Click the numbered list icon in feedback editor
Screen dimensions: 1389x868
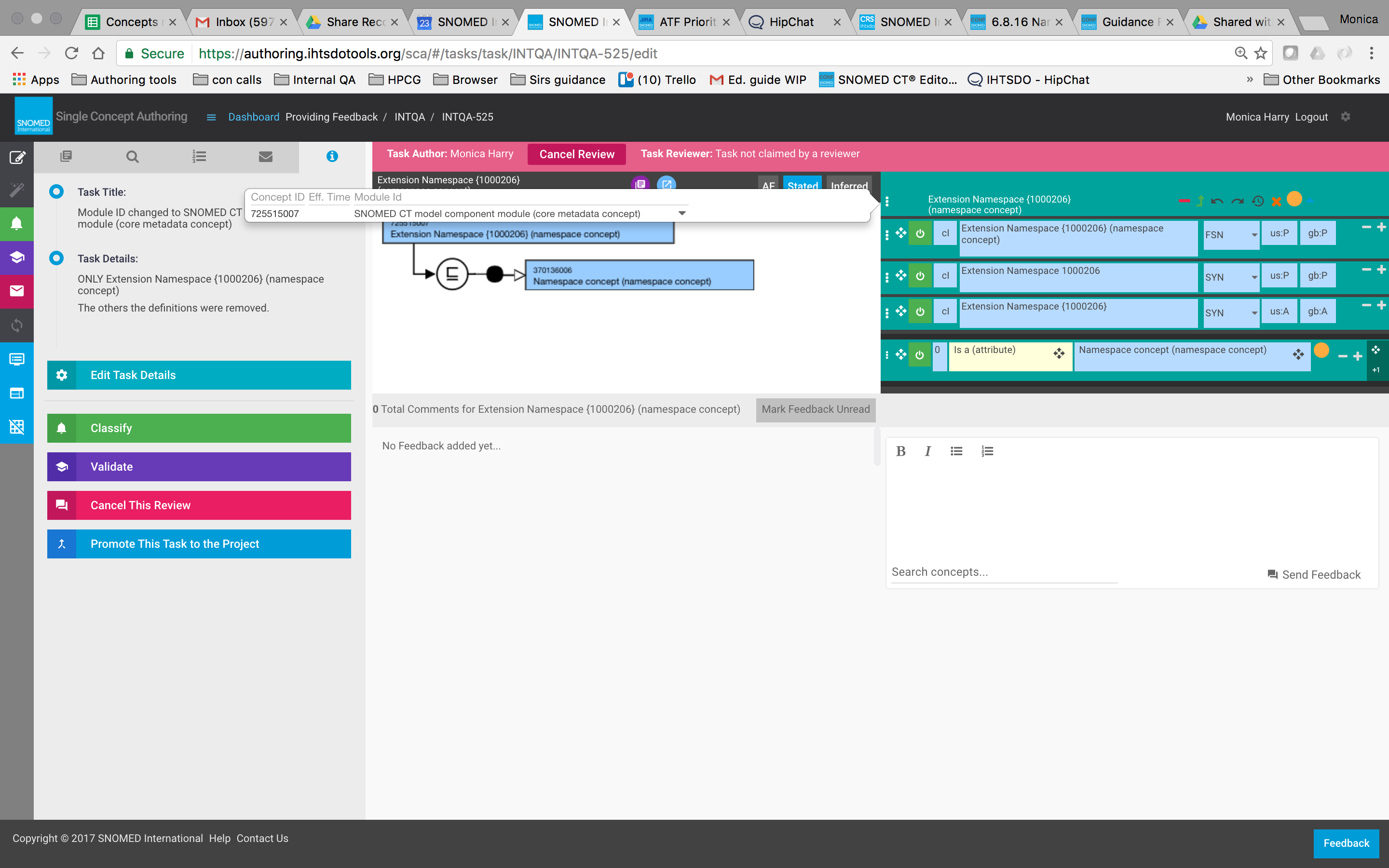coord(987,451)
